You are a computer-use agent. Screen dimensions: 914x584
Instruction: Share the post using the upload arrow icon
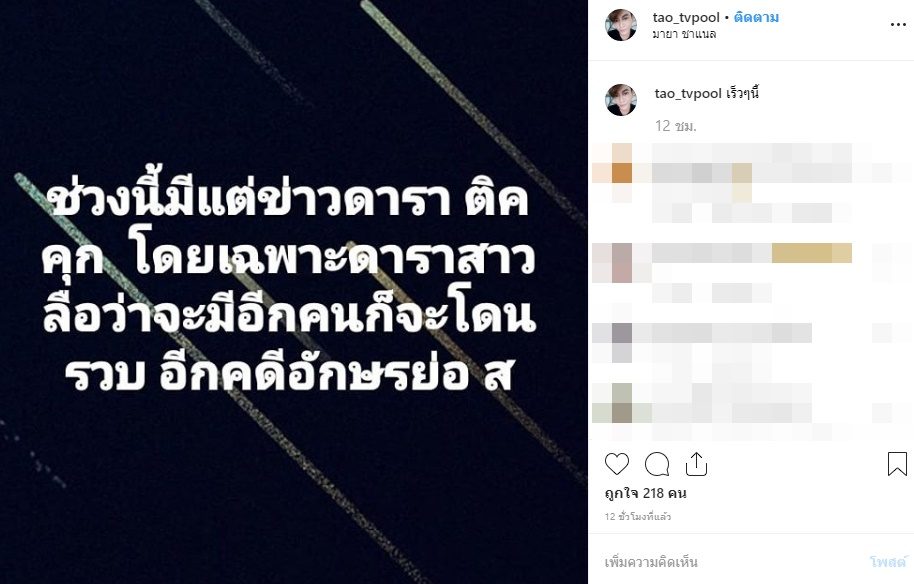[697, 464]
